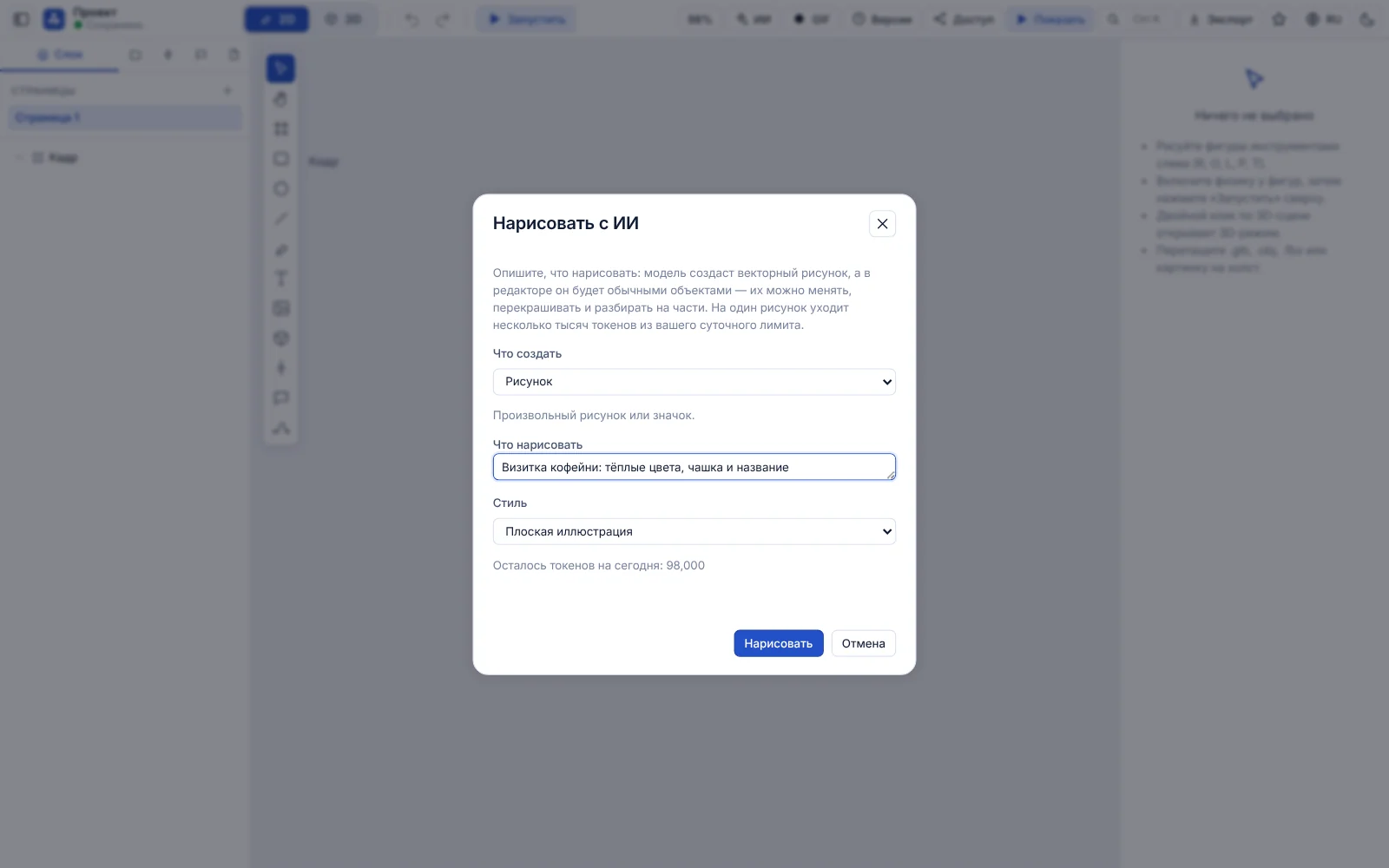Click the app logo icon
Viewport: 1389px width, 868px height.
(54, 19)
